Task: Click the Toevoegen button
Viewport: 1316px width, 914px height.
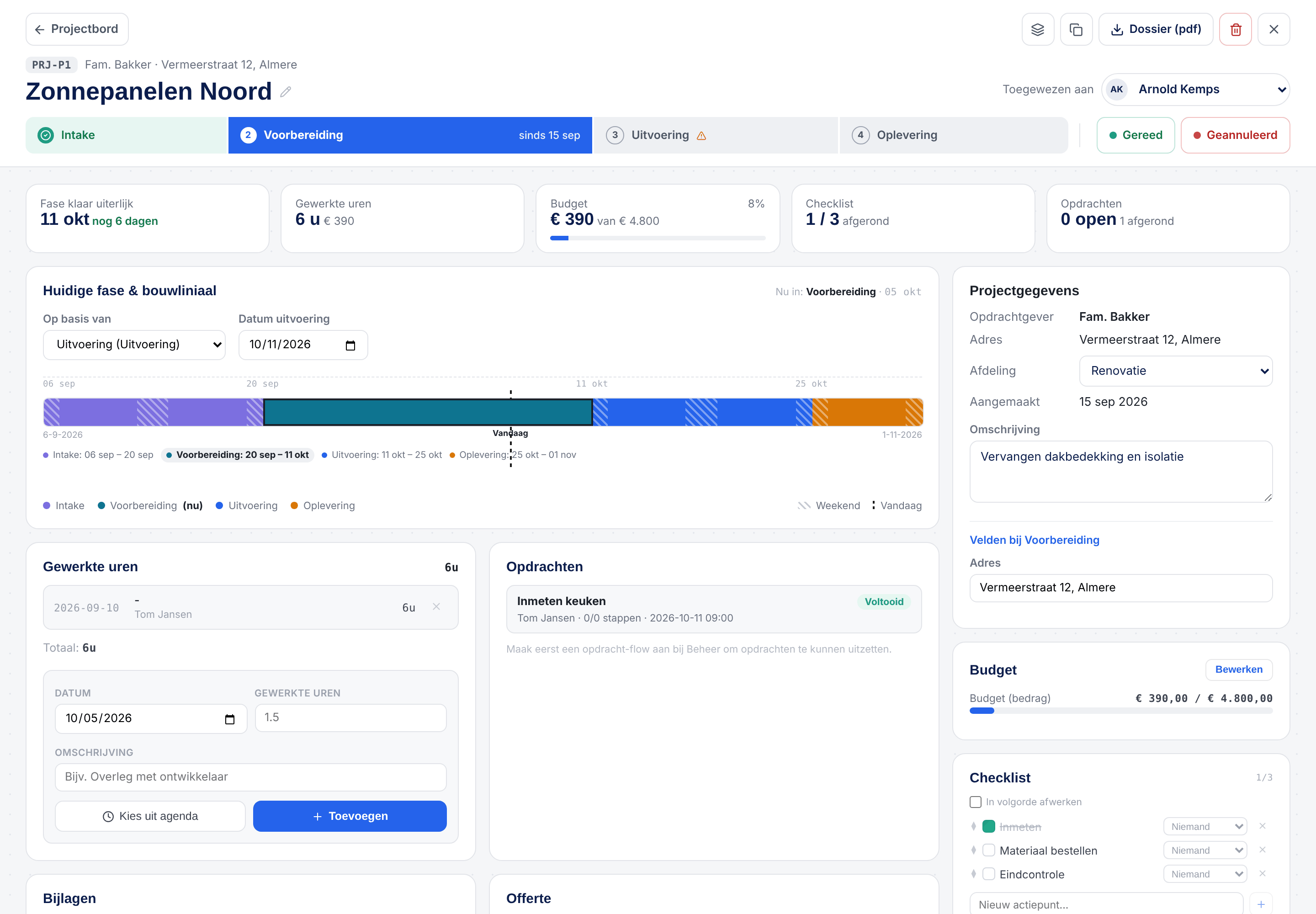Action: click(349, 815)
